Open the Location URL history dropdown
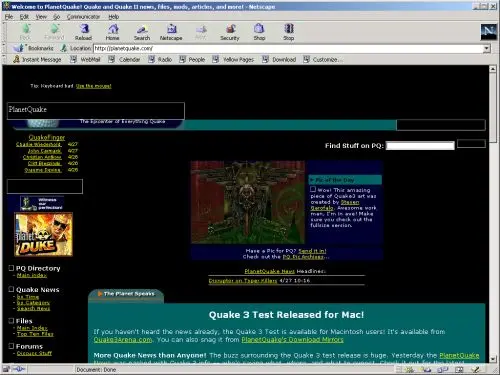This screenshot has height=375, width=500. (487, 49)
